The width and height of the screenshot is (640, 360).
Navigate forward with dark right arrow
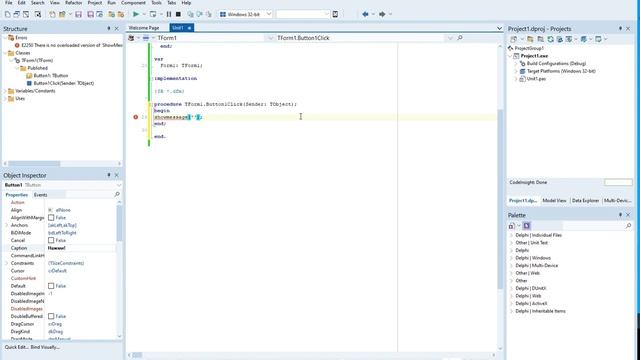click(x=382, y=14)
